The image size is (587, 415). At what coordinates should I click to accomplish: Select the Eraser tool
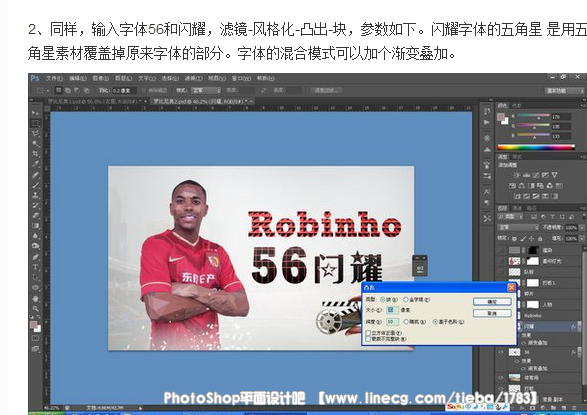[36, 215]
